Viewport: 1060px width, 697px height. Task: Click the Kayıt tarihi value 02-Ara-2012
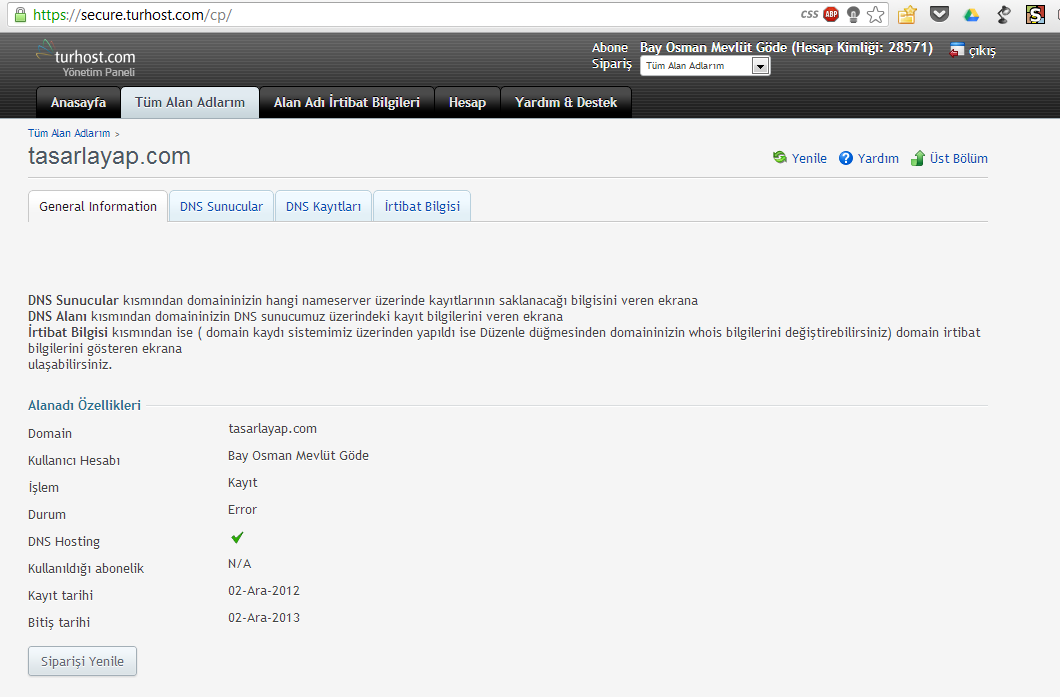[264, 591]
